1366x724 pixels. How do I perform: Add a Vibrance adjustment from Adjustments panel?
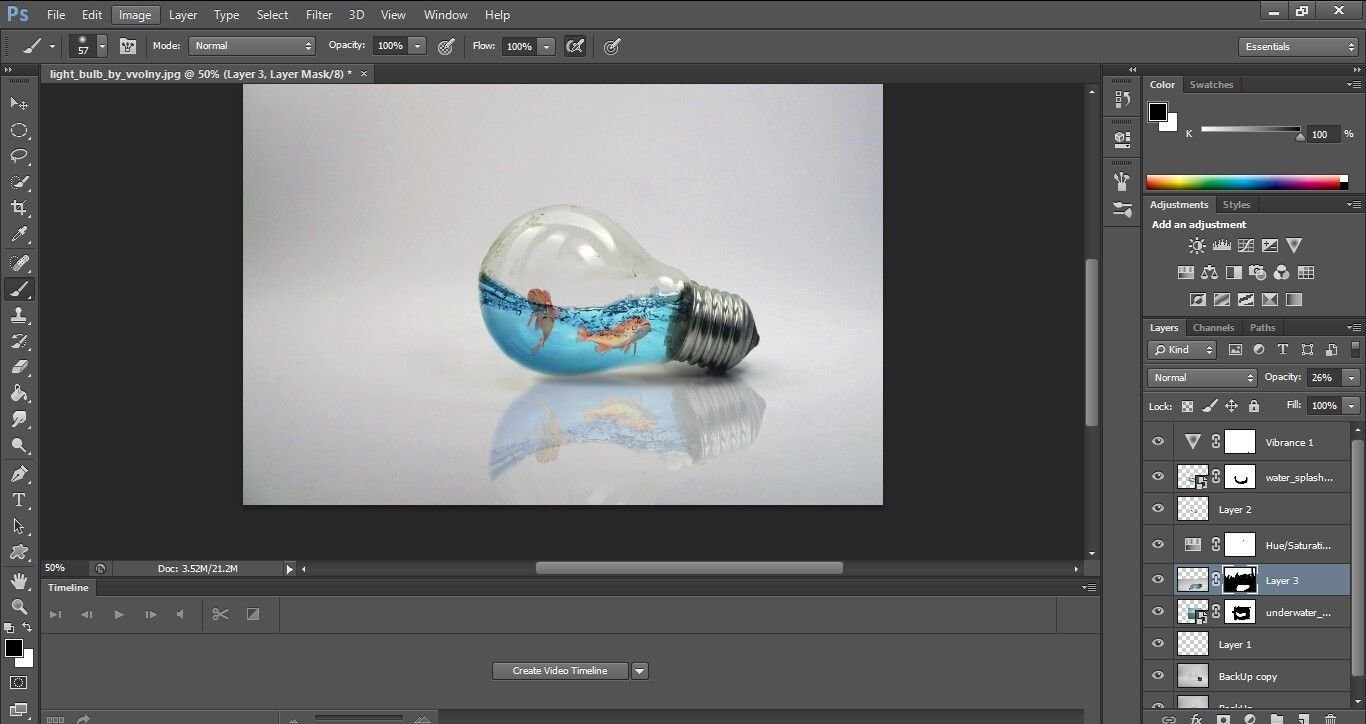click(x=1294, y=245)
